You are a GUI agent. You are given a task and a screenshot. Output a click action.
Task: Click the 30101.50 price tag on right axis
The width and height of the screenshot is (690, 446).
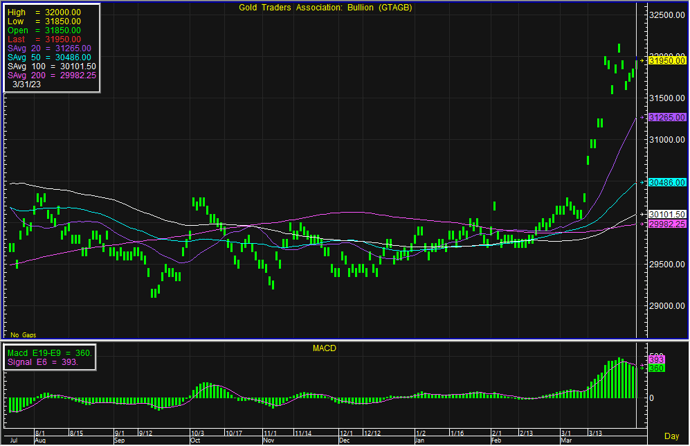pos(665,214)
